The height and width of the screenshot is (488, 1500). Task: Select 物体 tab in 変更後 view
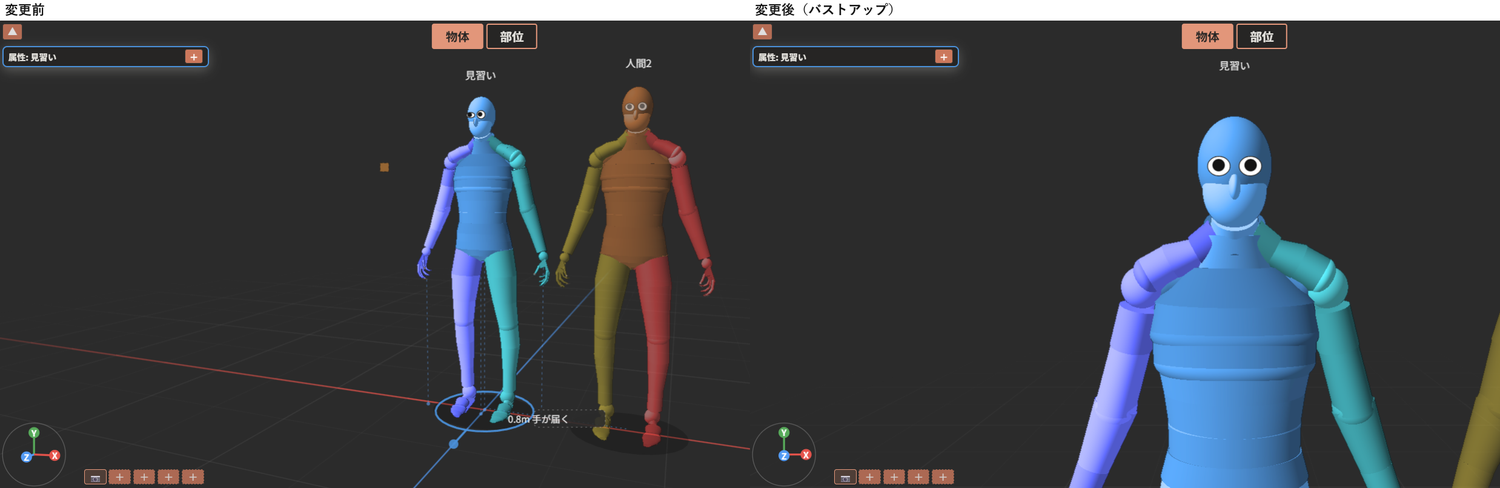pos(1208,37)
